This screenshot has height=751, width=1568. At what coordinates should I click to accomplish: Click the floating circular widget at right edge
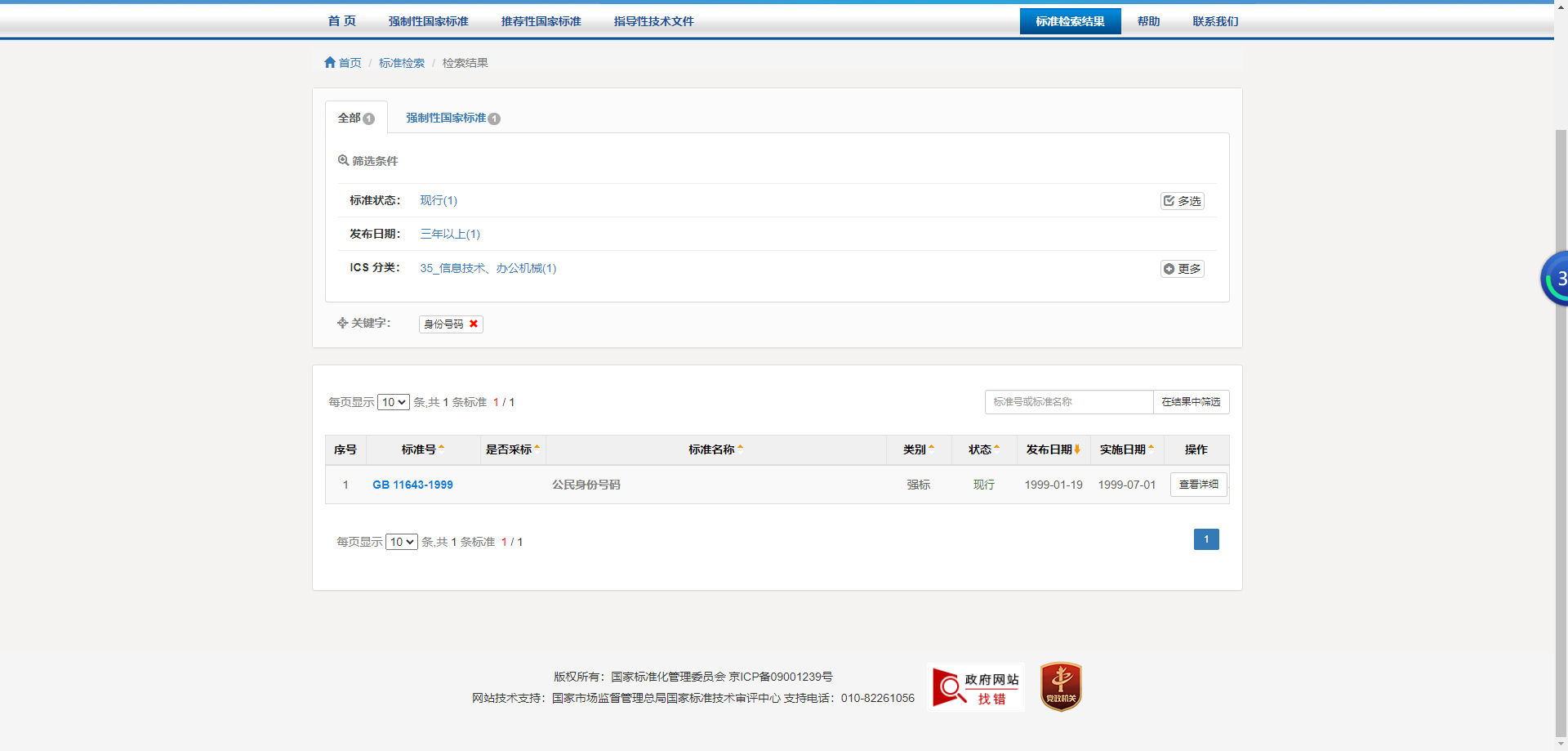1555,279
